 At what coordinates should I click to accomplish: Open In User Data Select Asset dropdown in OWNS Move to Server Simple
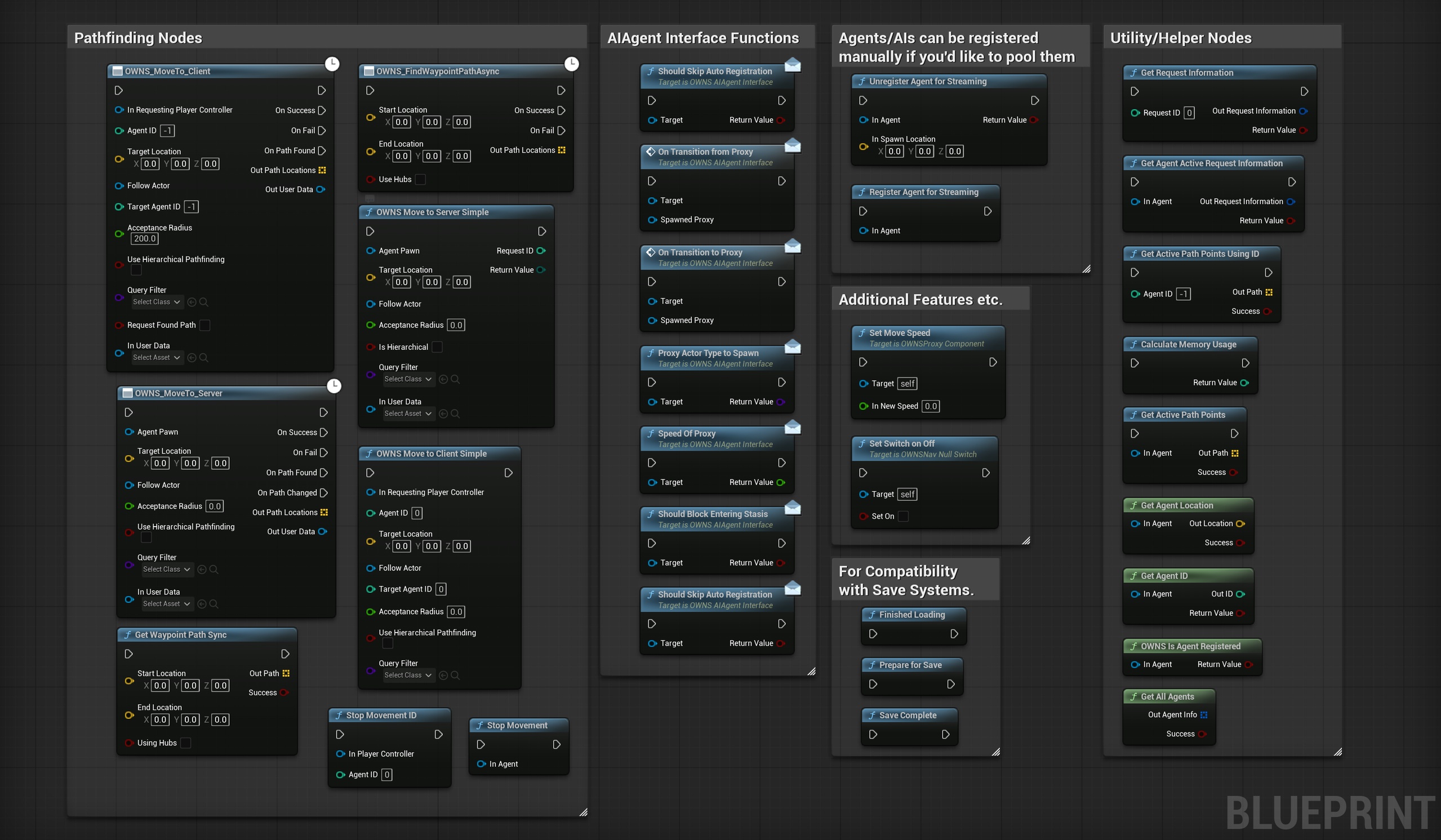pos(408,414)
